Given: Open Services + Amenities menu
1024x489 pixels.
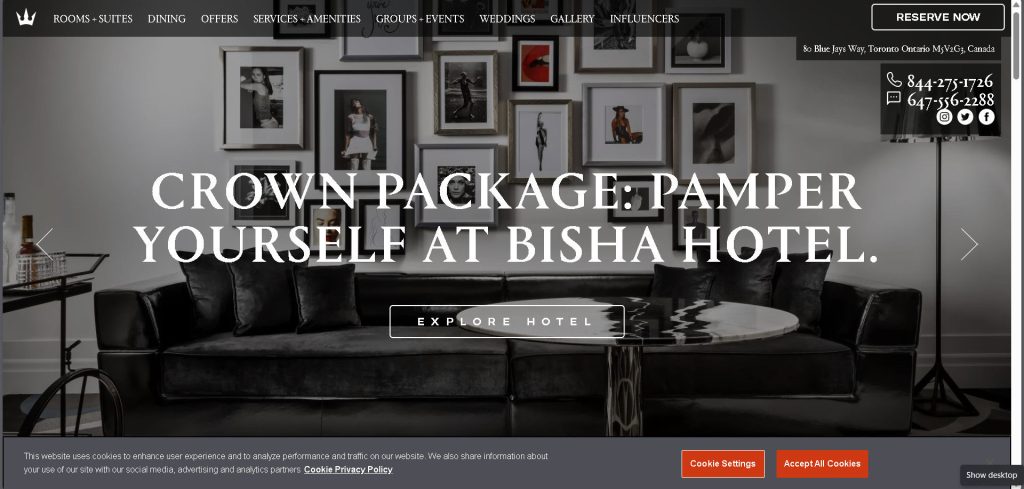Looking at the screenshot, I should coord(307,19).
